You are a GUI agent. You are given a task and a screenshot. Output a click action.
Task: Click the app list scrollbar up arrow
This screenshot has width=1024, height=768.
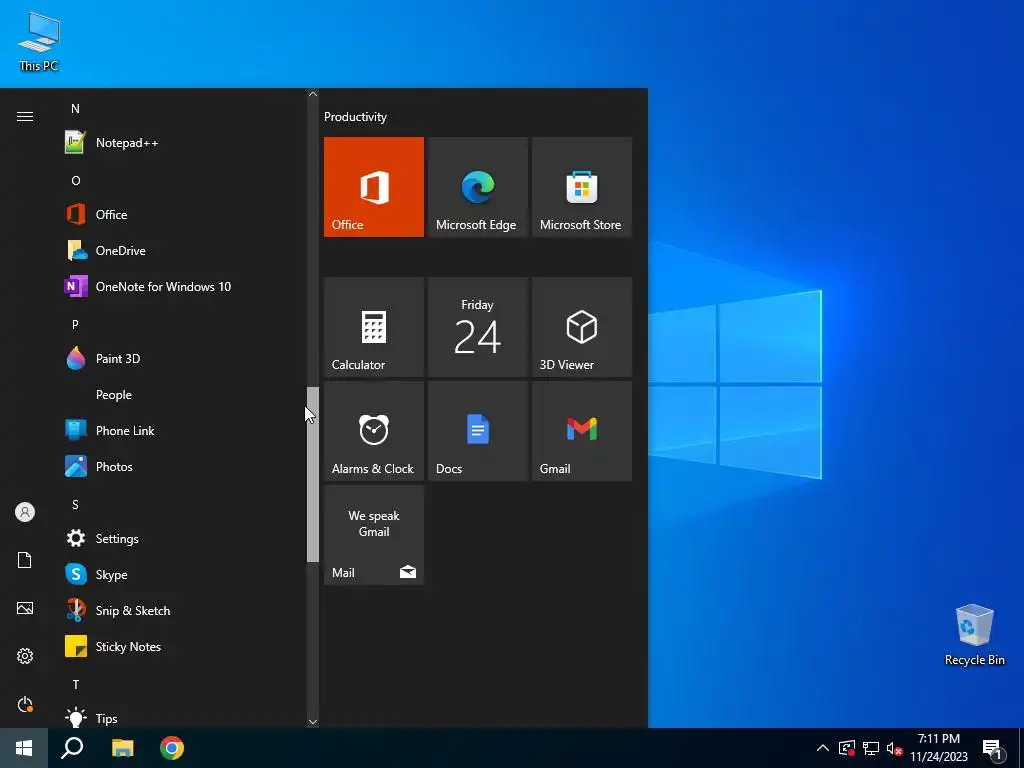pyautogui.click(x=313, y=94)
